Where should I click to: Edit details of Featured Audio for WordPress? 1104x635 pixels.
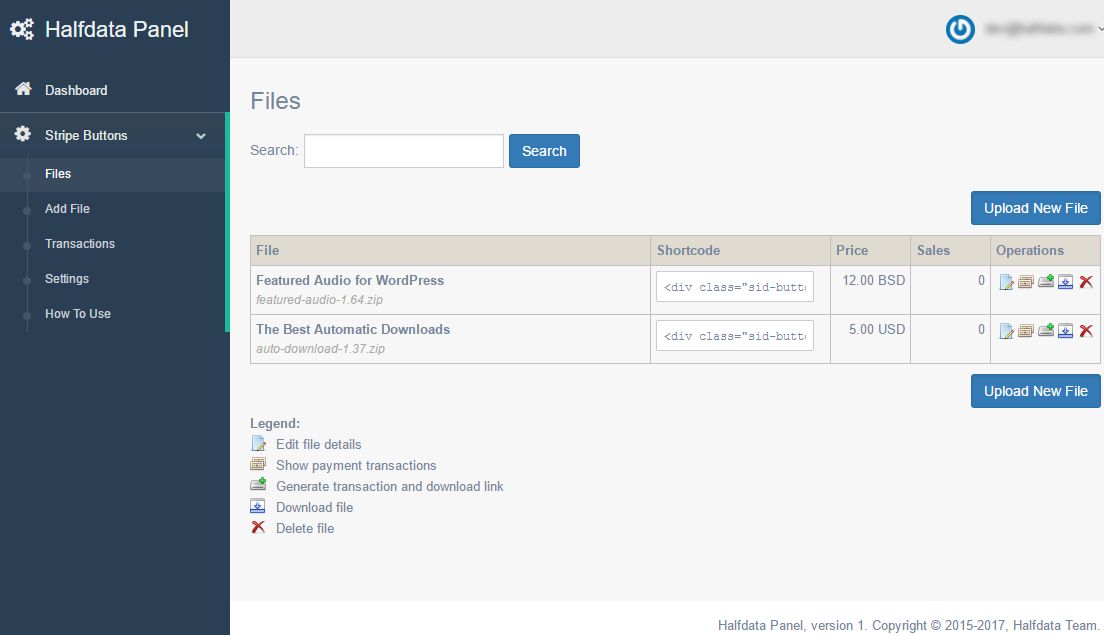tap(1006, 282)
